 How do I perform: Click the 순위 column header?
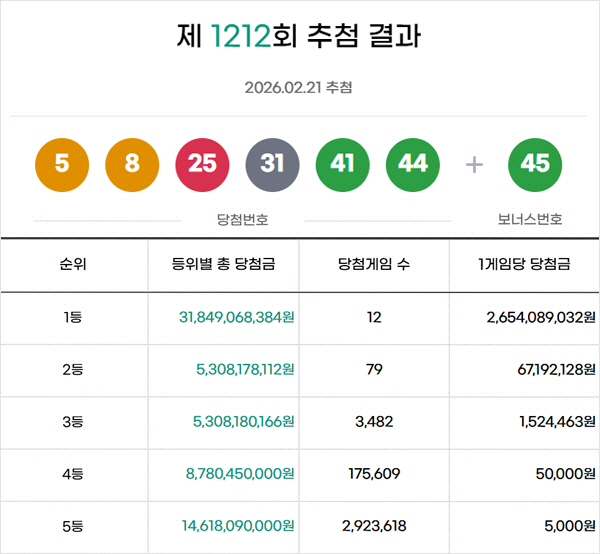tap(73, 265)
